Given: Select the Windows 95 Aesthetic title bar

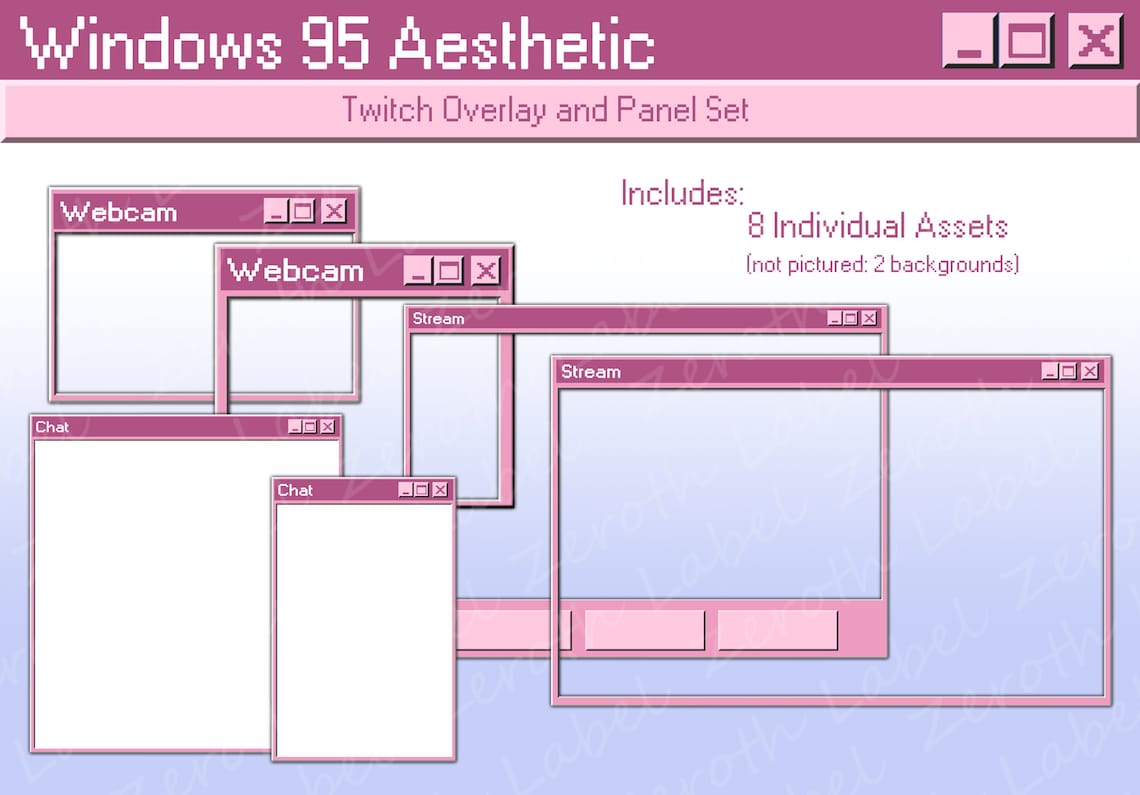Looking at the screenshot, I should point(340,42).
